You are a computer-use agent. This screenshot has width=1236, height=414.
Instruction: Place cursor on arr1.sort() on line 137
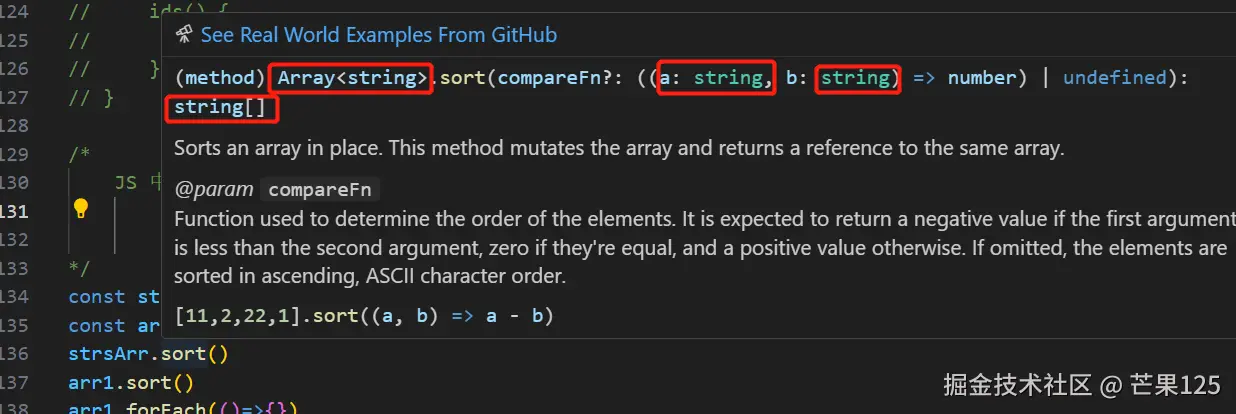[x=130, y=383]
